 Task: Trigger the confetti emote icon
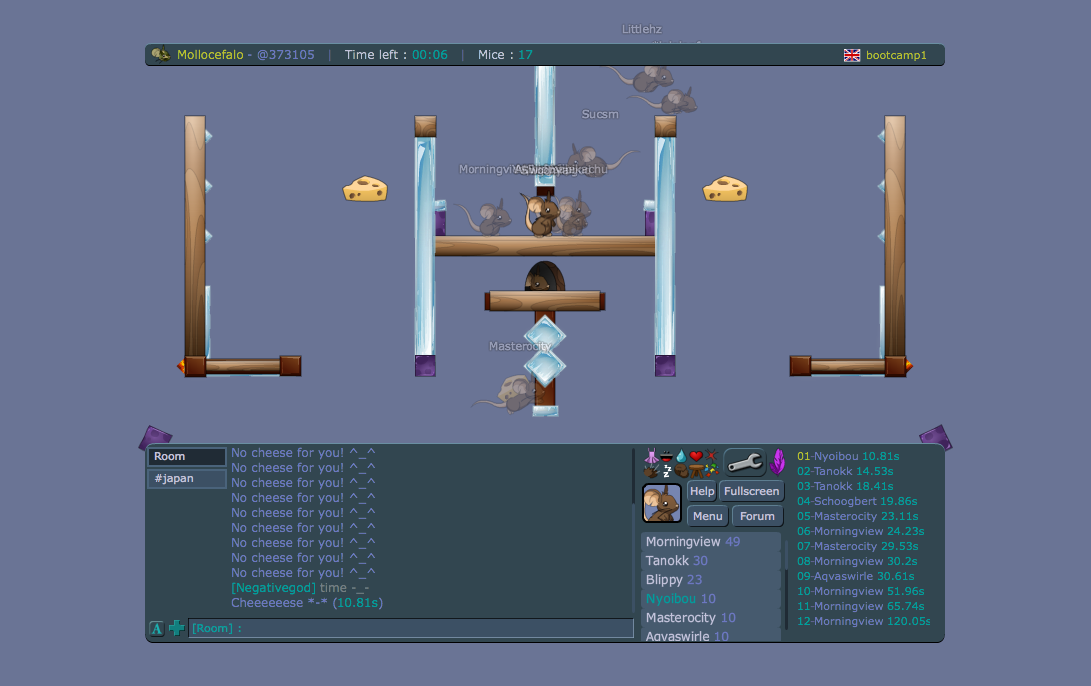[x=711, y=470]
